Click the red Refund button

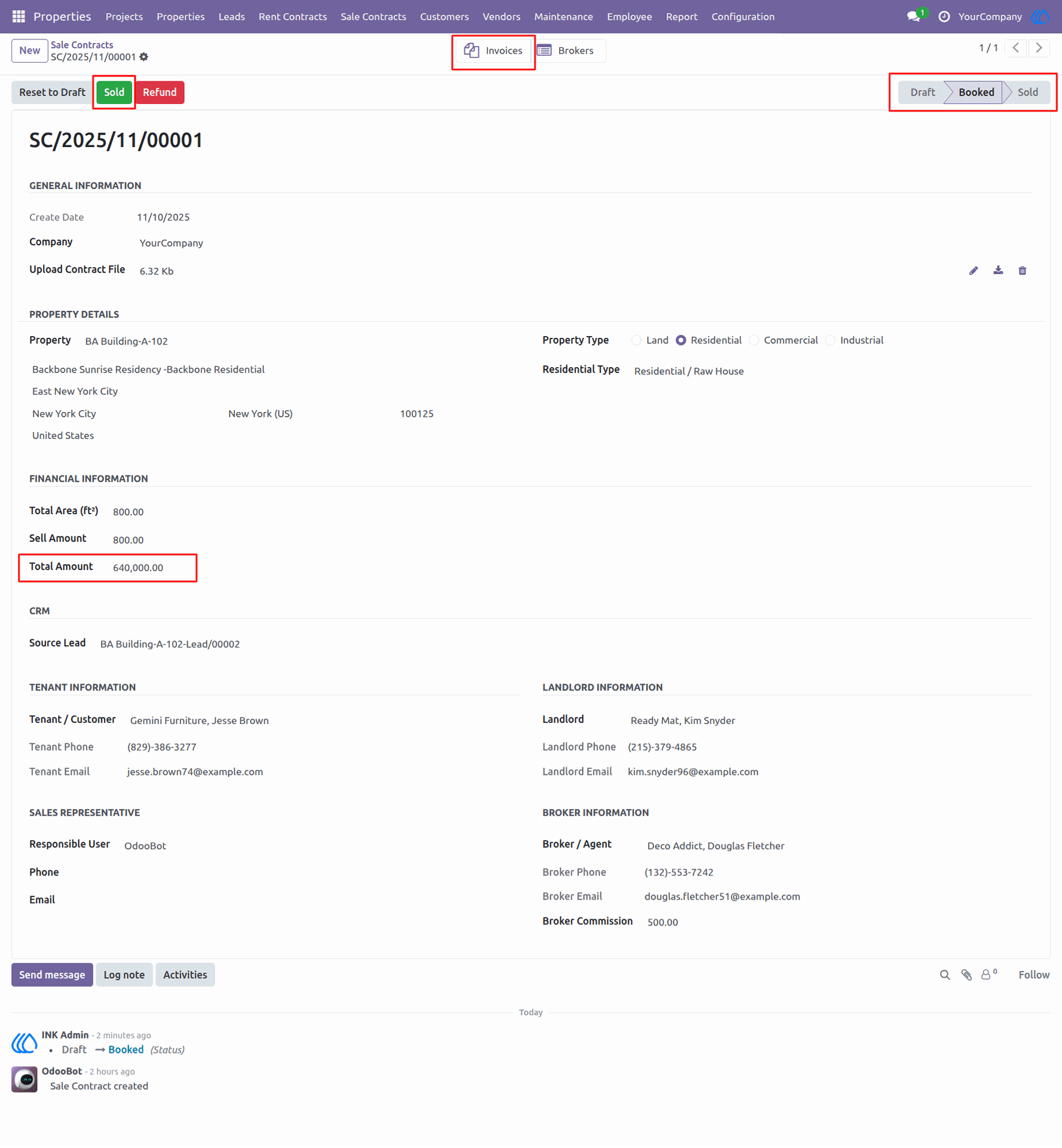tap(160, 92)
